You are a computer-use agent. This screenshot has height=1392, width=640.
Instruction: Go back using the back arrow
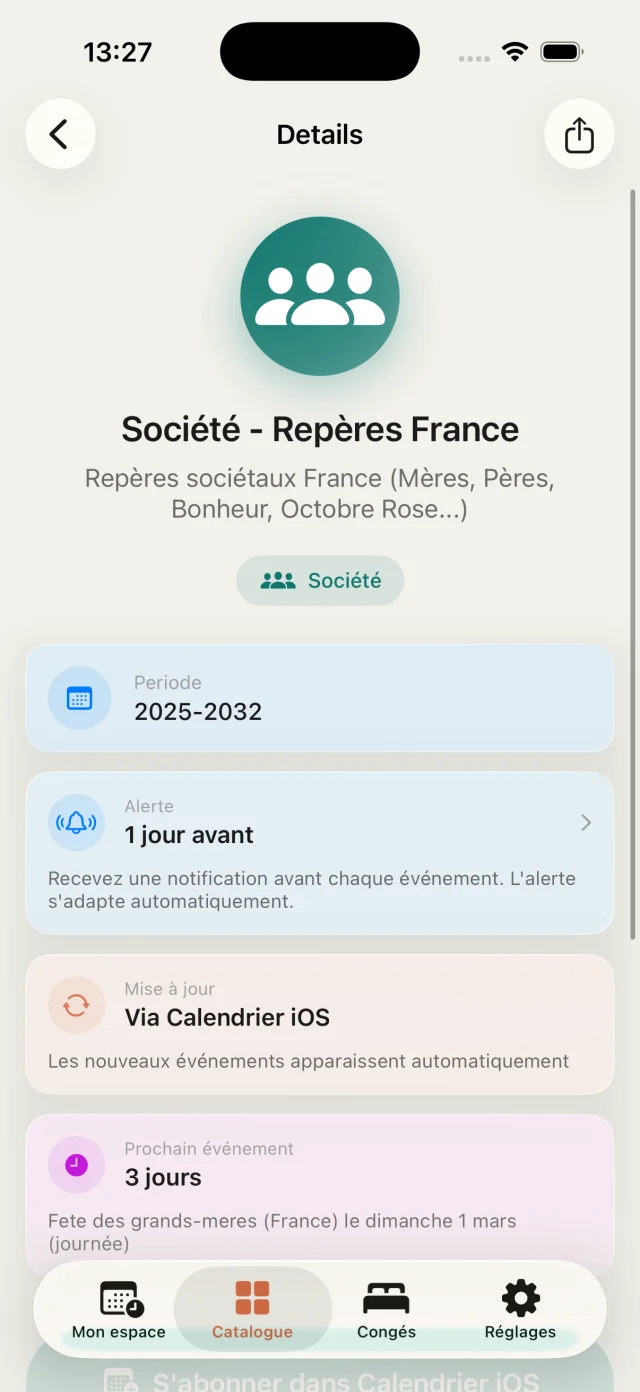tap(60, 134)
